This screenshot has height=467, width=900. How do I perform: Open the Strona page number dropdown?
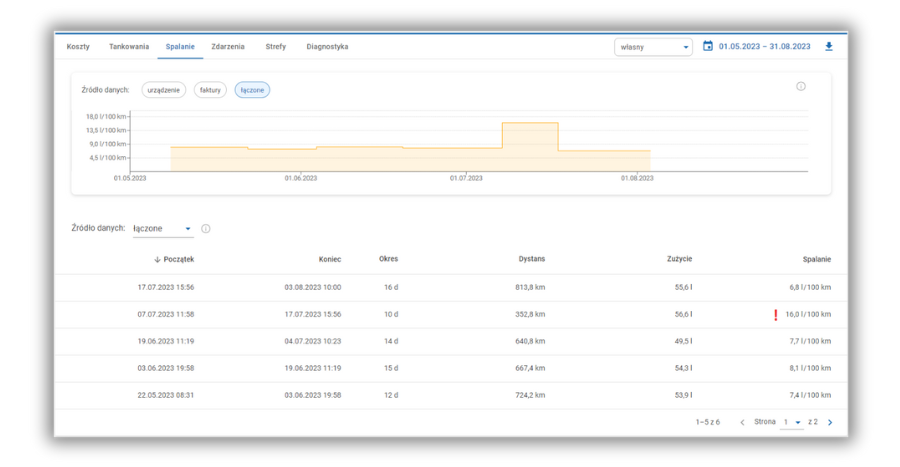pyautogui.click(x=792, y=423)
